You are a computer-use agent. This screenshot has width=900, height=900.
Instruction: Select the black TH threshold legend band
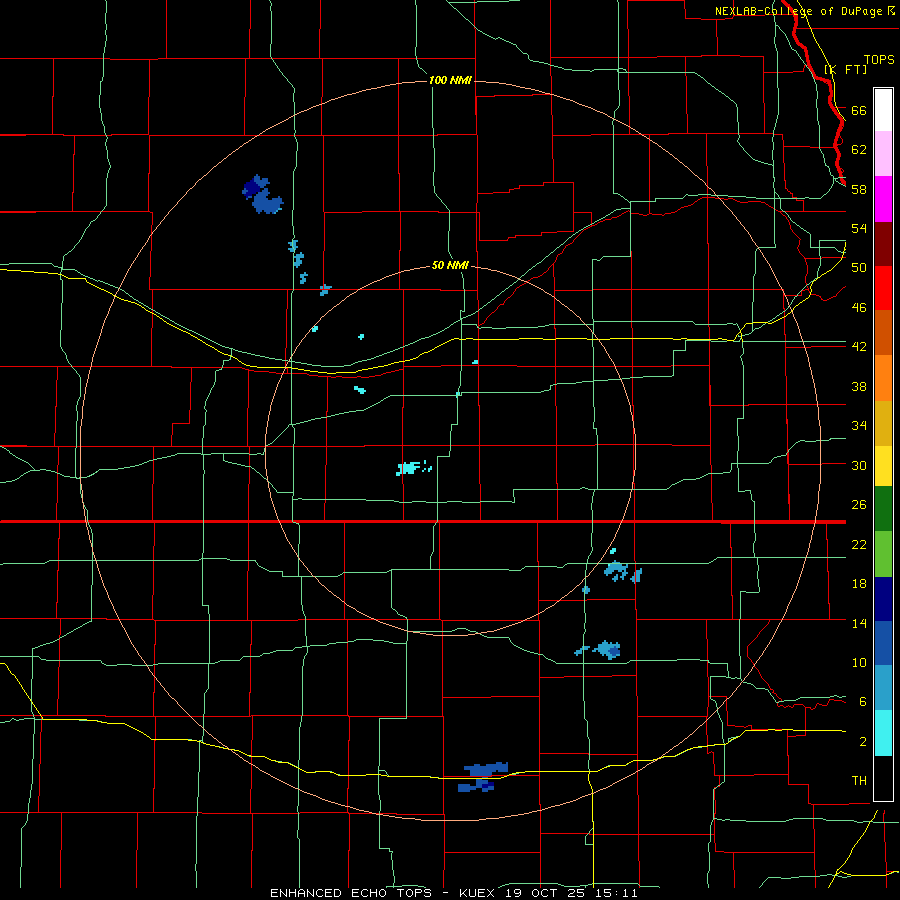coord(883,778)
